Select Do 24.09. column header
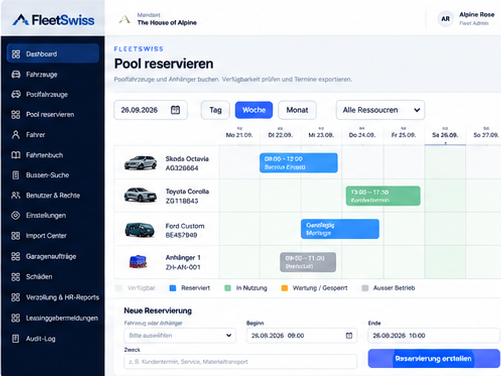The height and width of the screenshot is (376, 501). point(362,135)
